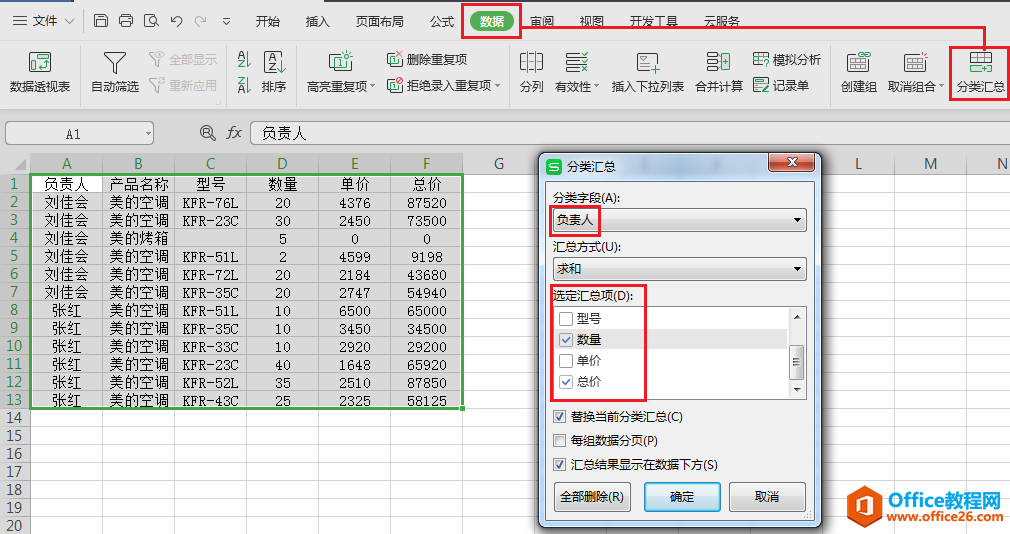The height and width of the screenshot is (534, 1010).
Task: Enable 每组数据分页 checkbox
Action: point(560,441)
